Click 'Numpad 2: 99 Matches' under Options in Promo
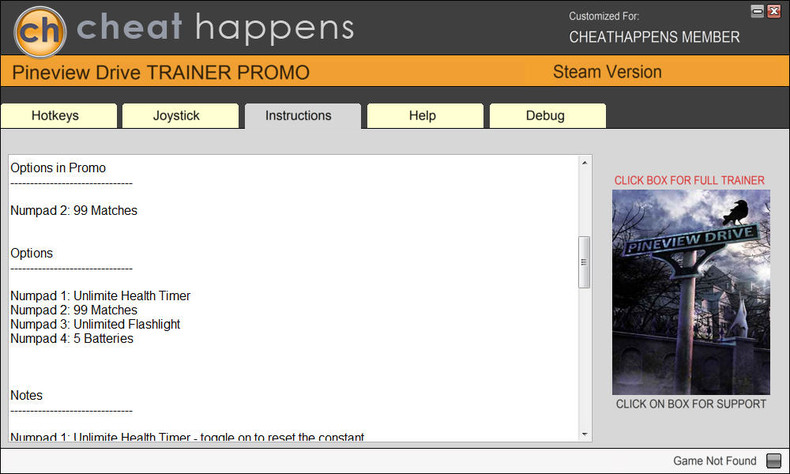This screenshot has width=790, height=474. (x=74, y=211)
